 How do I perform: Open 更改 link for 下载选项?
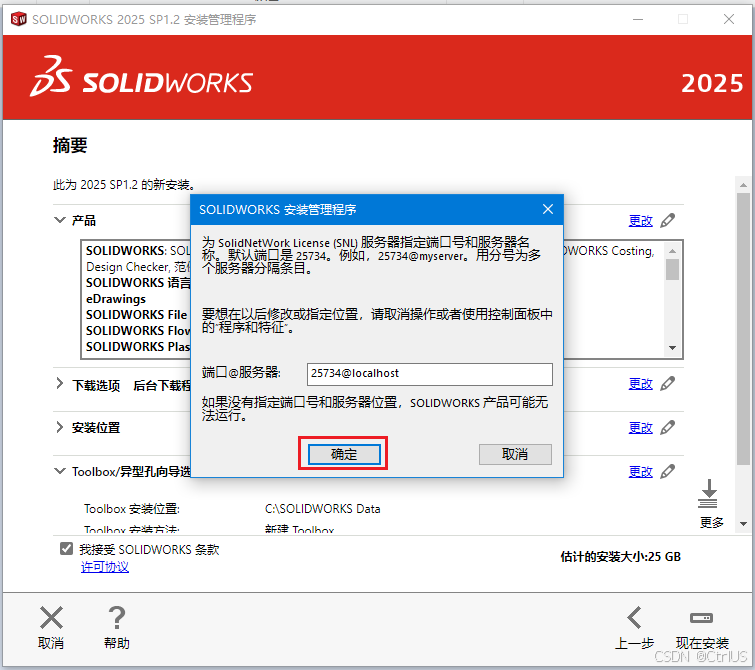(640, 384)
